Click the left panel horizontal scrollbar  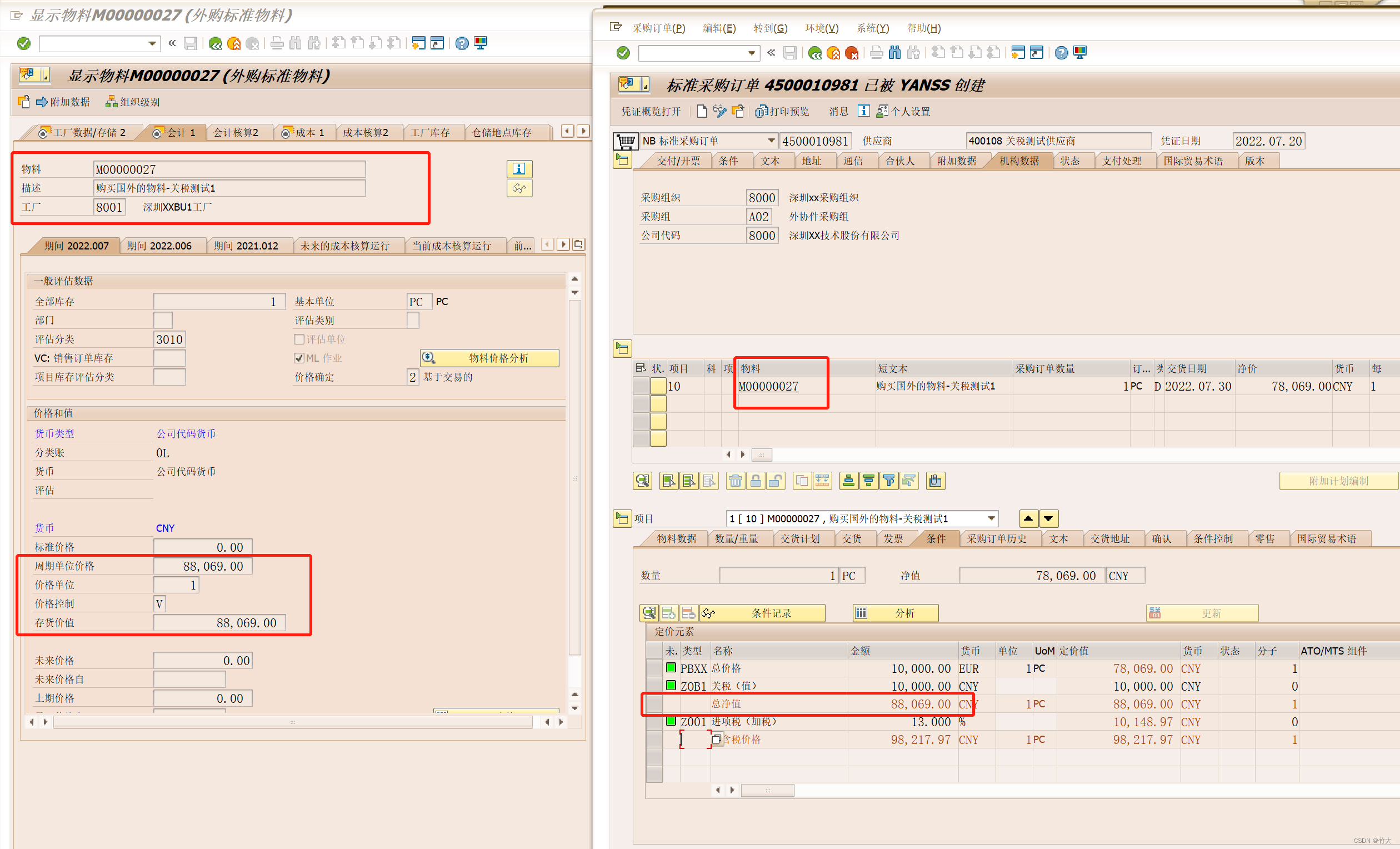293,722
